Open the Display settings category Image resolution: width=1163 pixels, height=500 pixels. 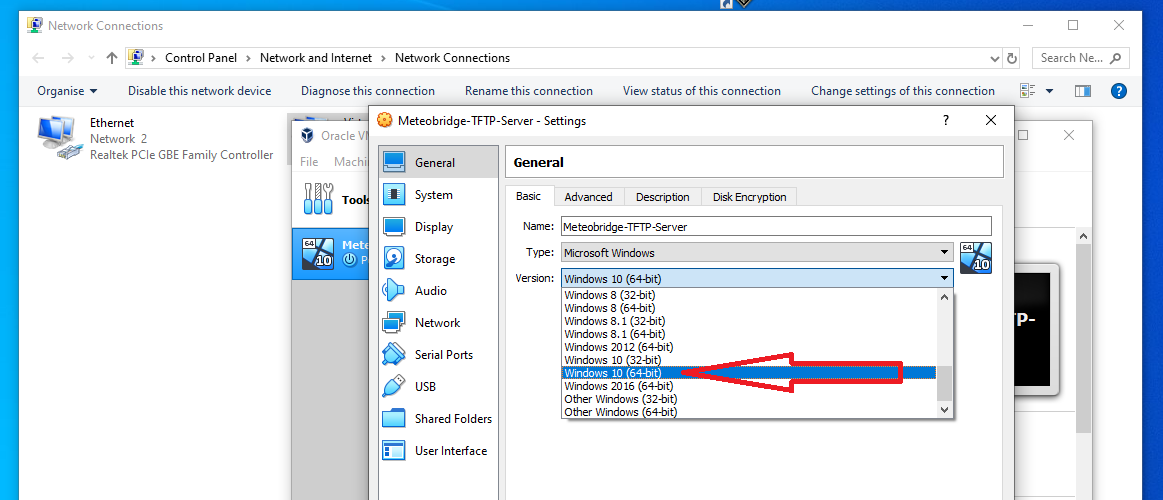(433, 227)
